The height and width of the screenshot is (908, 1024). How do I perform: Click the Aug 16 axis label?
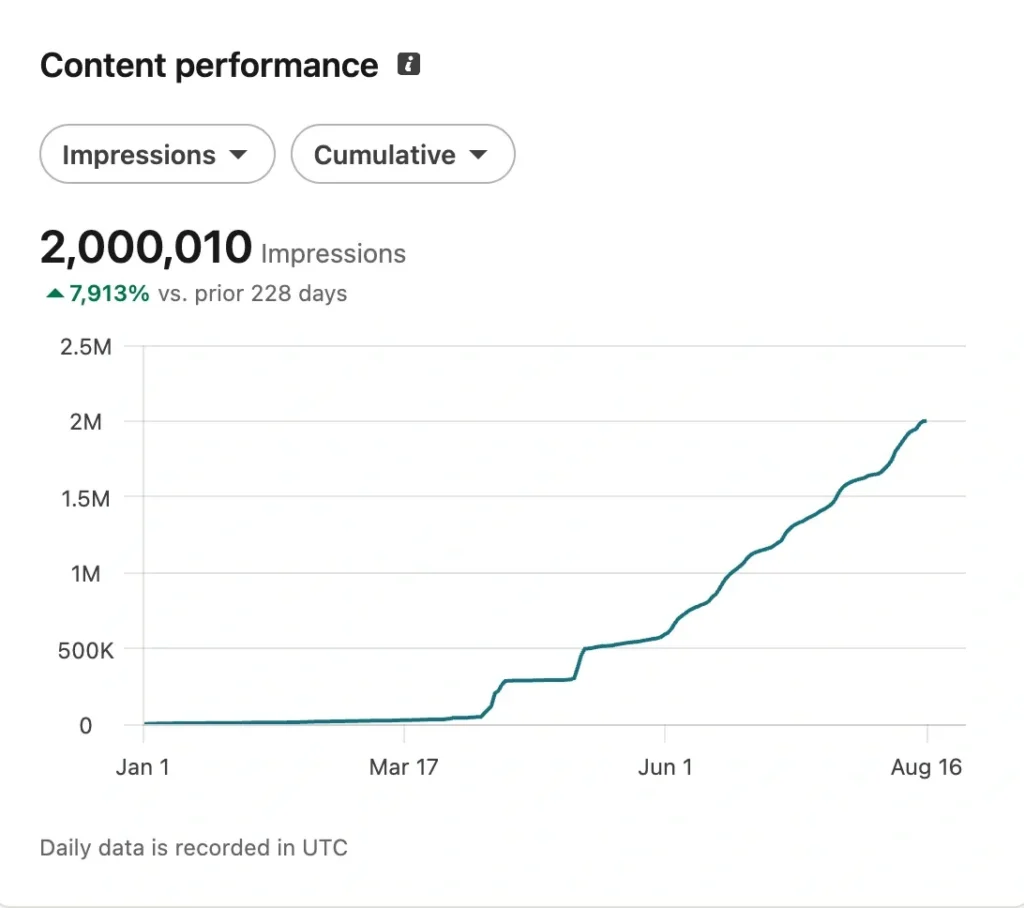[926, 767]
